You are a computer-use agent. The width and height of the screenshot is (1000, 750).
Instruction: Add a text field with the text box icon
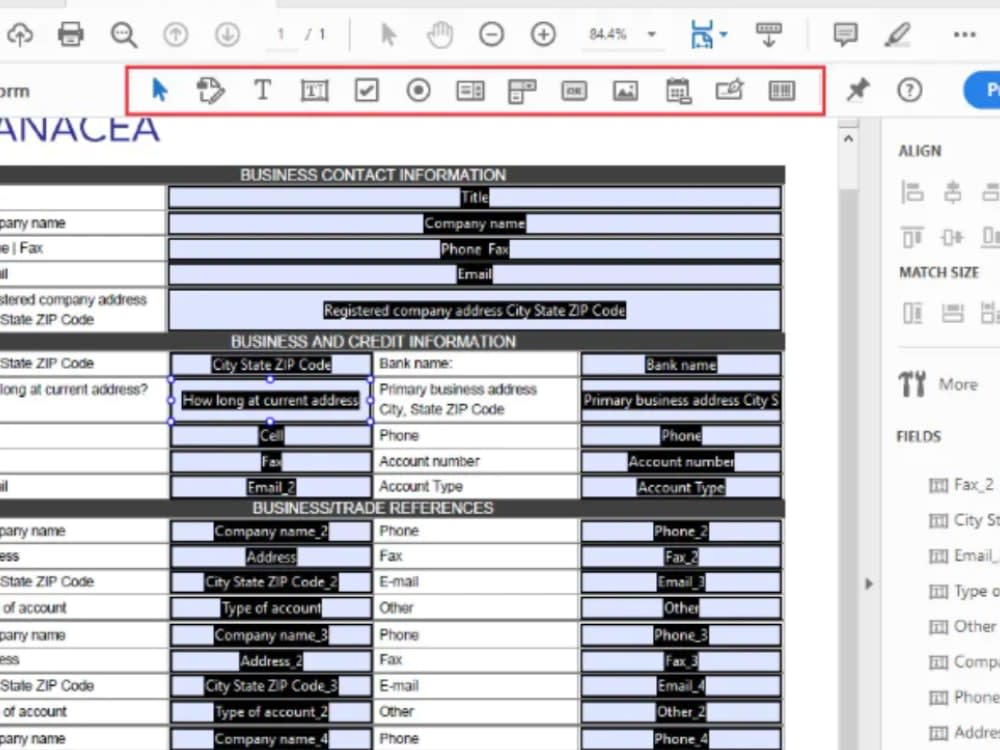[x=314, y=91]
